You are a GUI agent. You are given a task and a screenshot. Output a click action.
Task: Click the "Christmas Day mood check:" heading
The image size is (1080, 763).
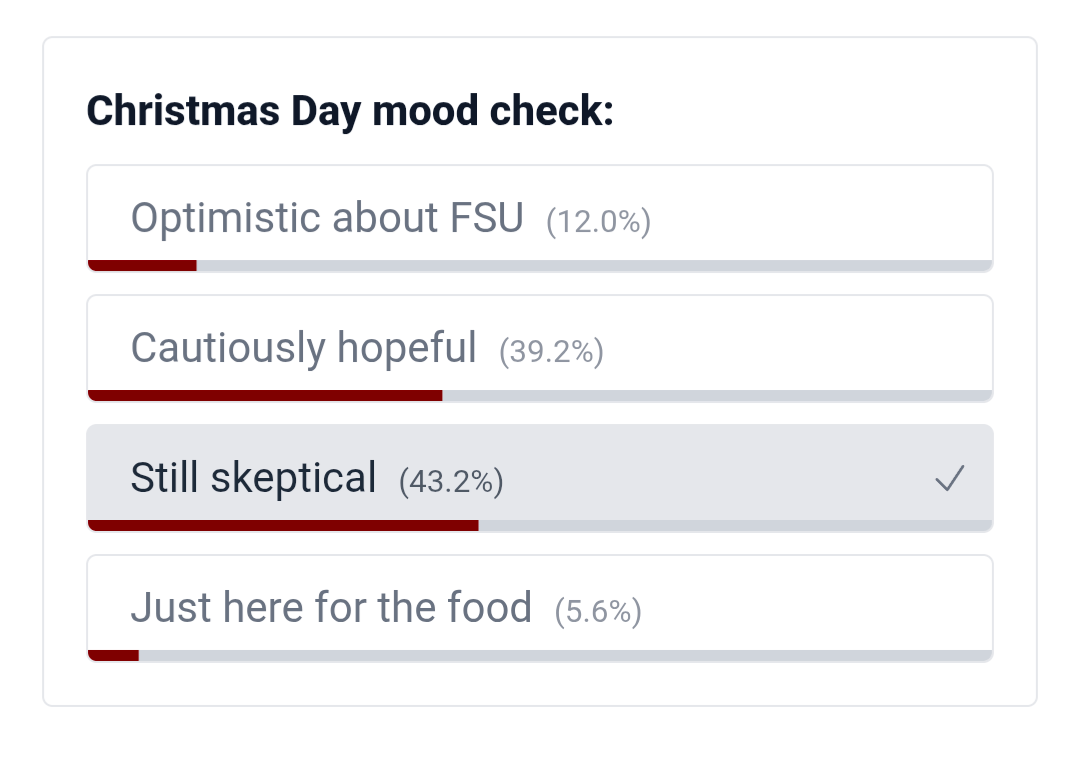click(x=350, y=111)
